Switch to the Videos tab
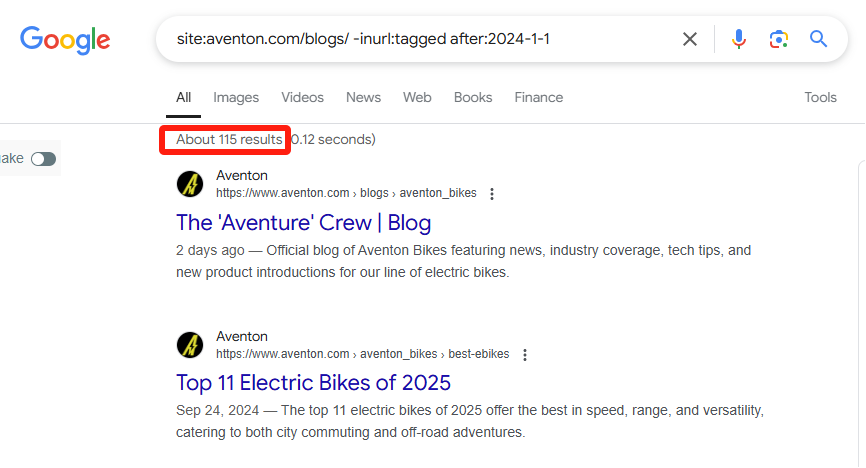The image size is (866, 468). click(302, 97)
